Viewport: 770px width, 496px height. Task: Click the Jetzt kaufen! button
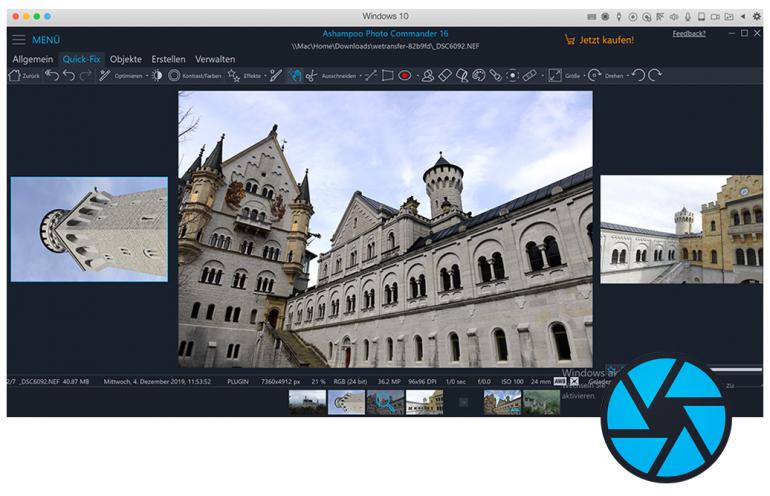pyautogui.click(x=606, y=40)
